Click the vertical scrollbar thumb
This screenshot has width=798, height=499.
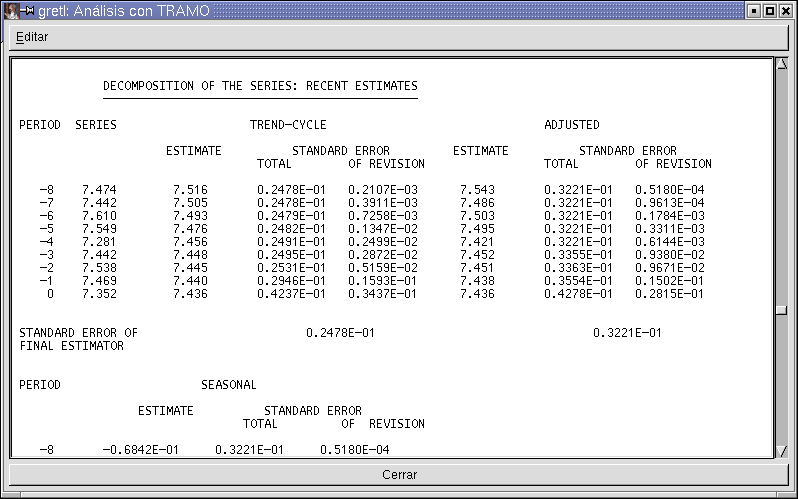pyautogui.click(x=782, y=310)
